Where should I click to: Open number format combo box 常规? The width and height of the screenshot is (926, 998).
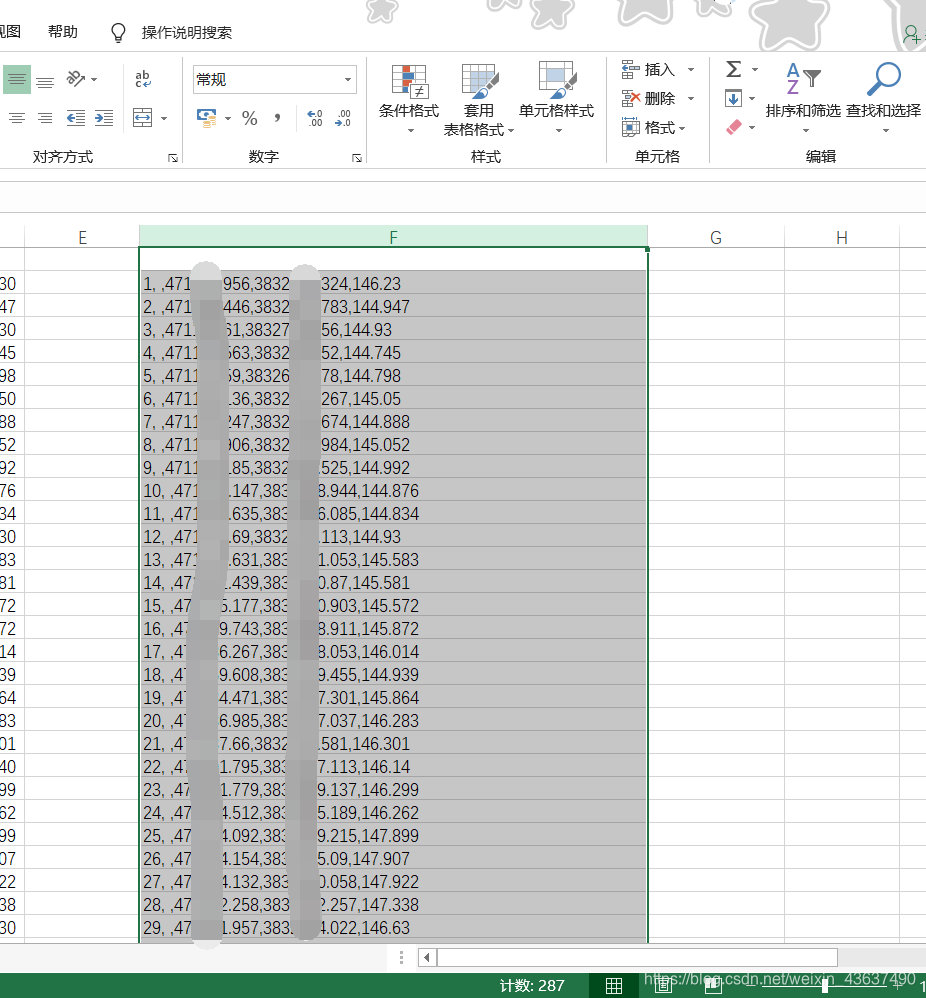pos(275,80)
